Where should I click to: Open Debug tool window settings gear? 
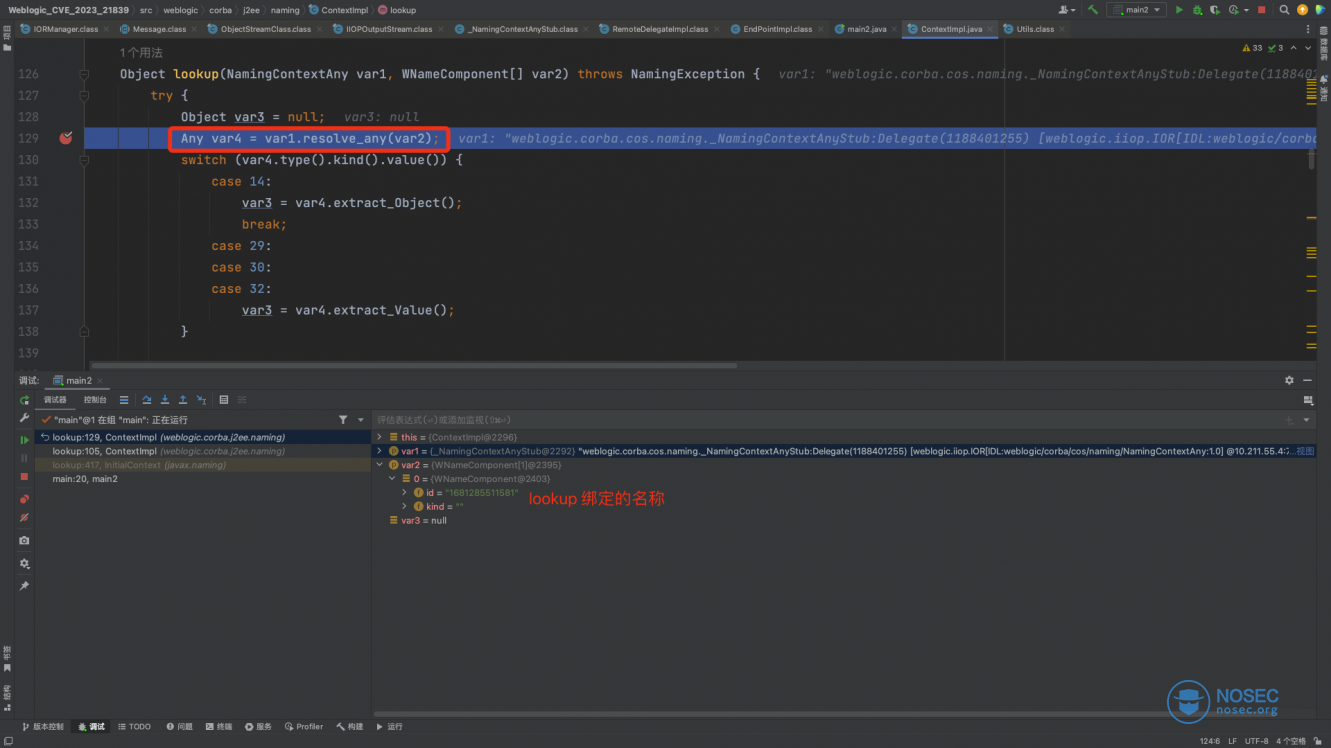(x=1289, y=380)
